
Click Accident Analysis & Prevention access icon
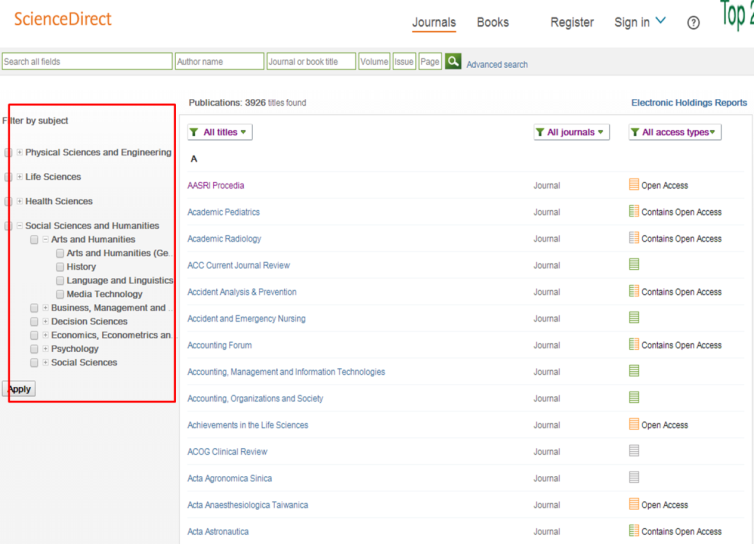tap(634, 291)
